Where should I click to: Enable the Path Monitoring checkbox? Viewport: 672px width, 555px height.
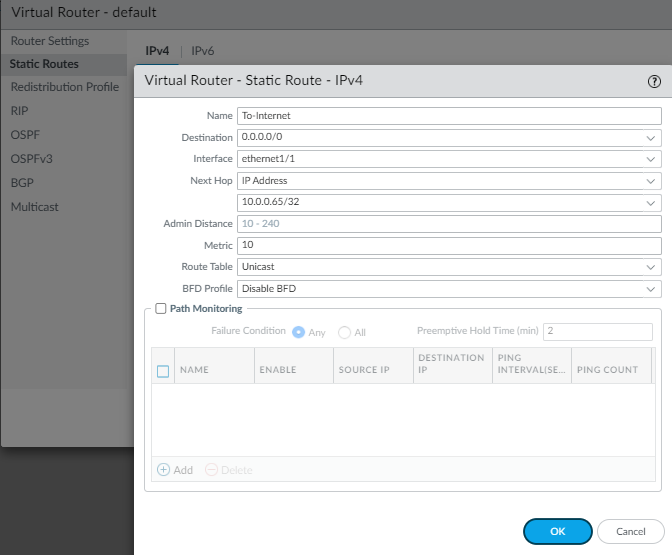[x=161, y=309]
